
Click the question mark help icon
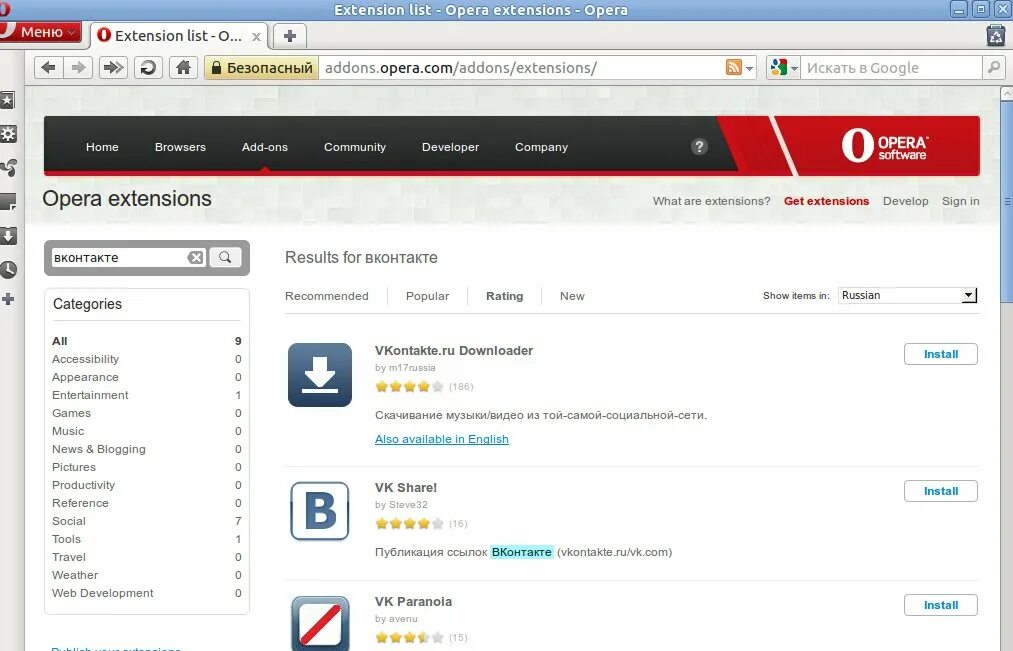tap(699, 147)
